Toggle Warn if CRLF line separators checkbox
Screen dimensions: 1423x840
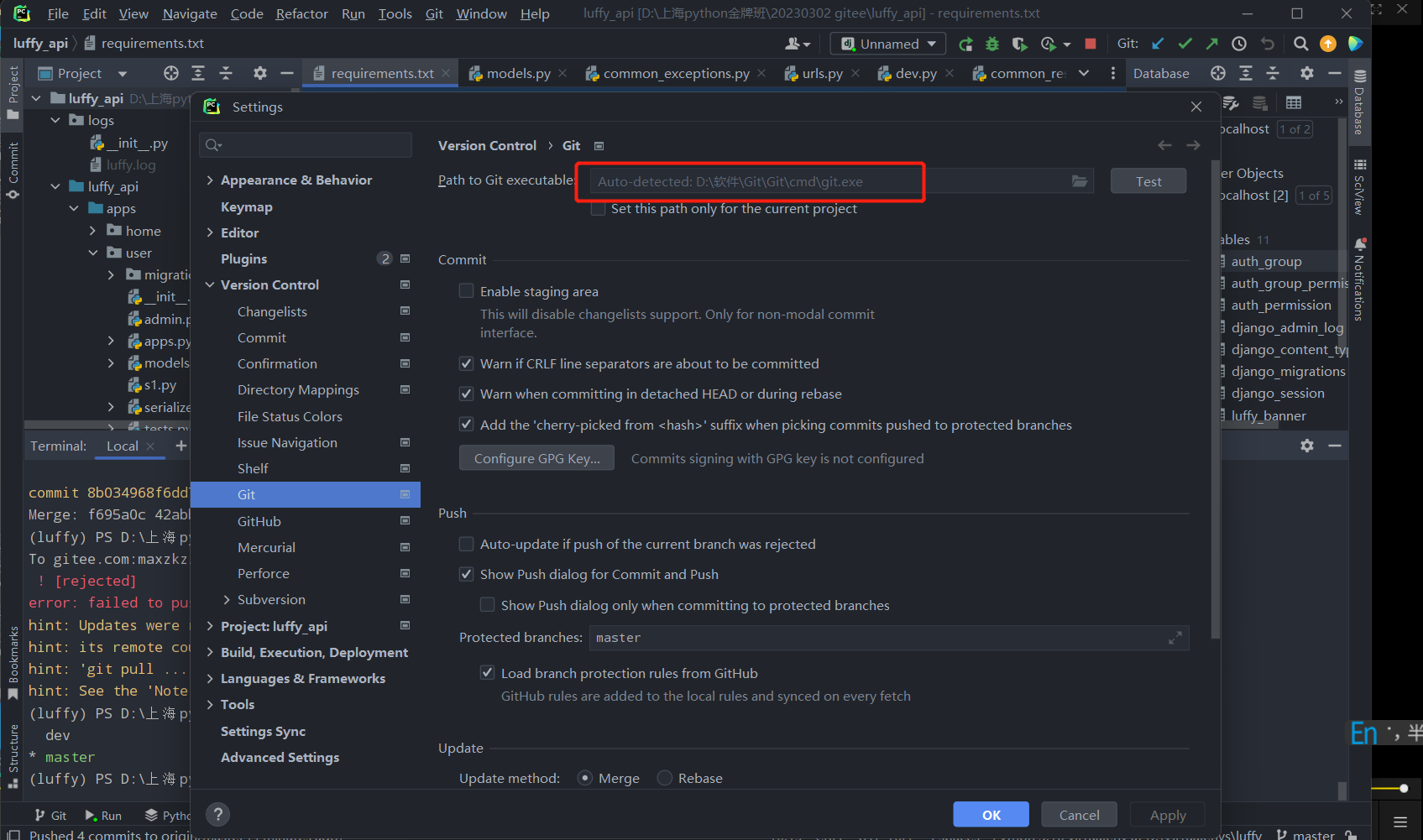pyautogui.click(x=467, y=363)
